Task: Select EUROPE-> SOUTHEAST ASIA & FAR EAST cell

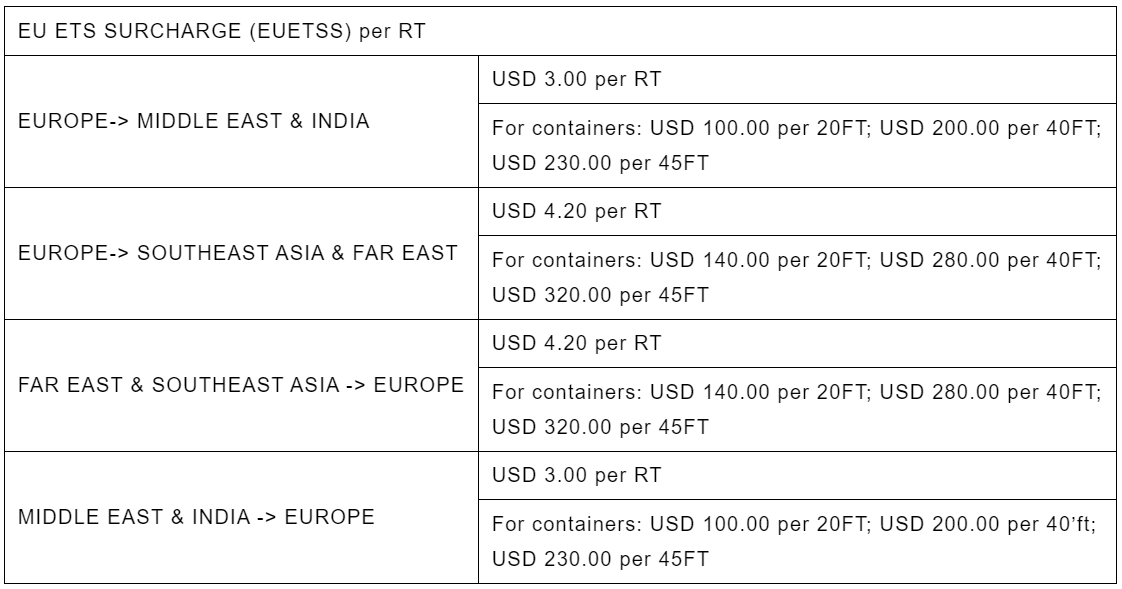Action: (241, 253)
